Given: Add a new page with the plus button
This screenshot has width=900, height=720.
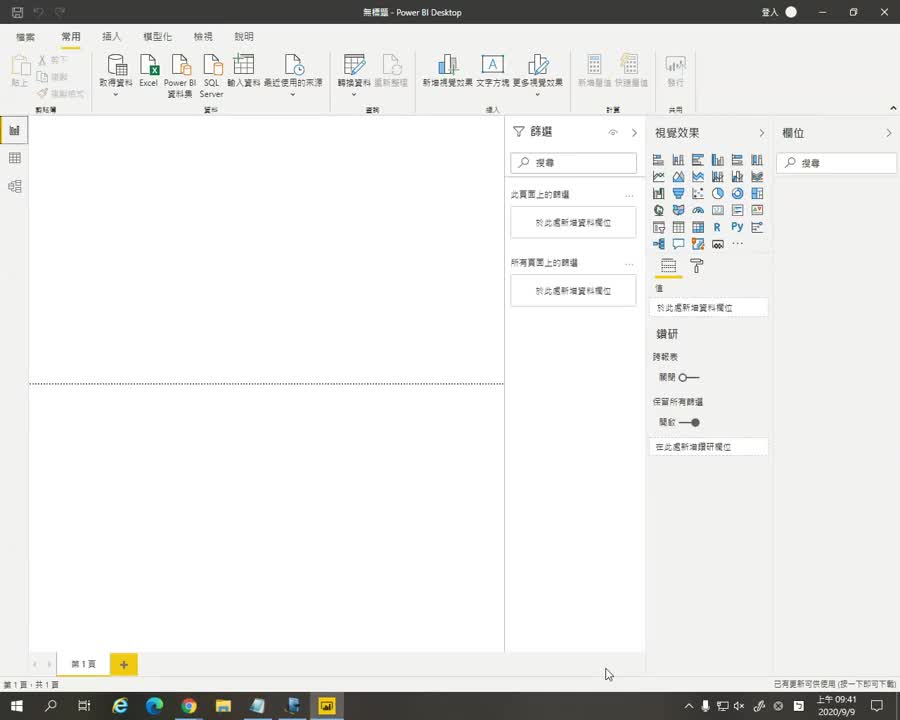Looking at the screenshot, I should pyautogui.click(x=124, y=664).
